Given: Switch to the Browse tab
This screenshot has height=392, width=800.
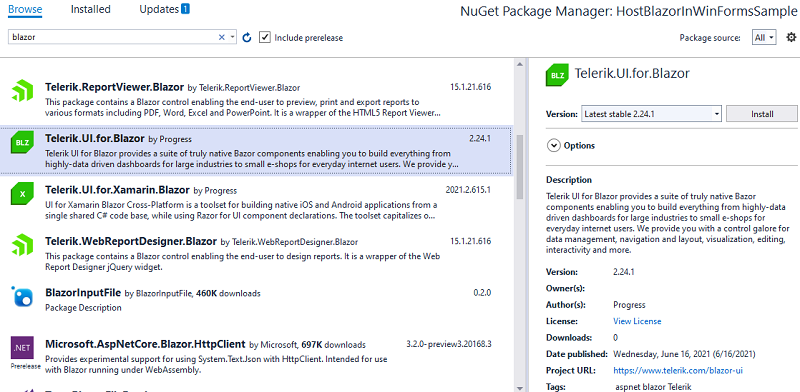Looking at the screenshot, I should [x=25, y=9].
